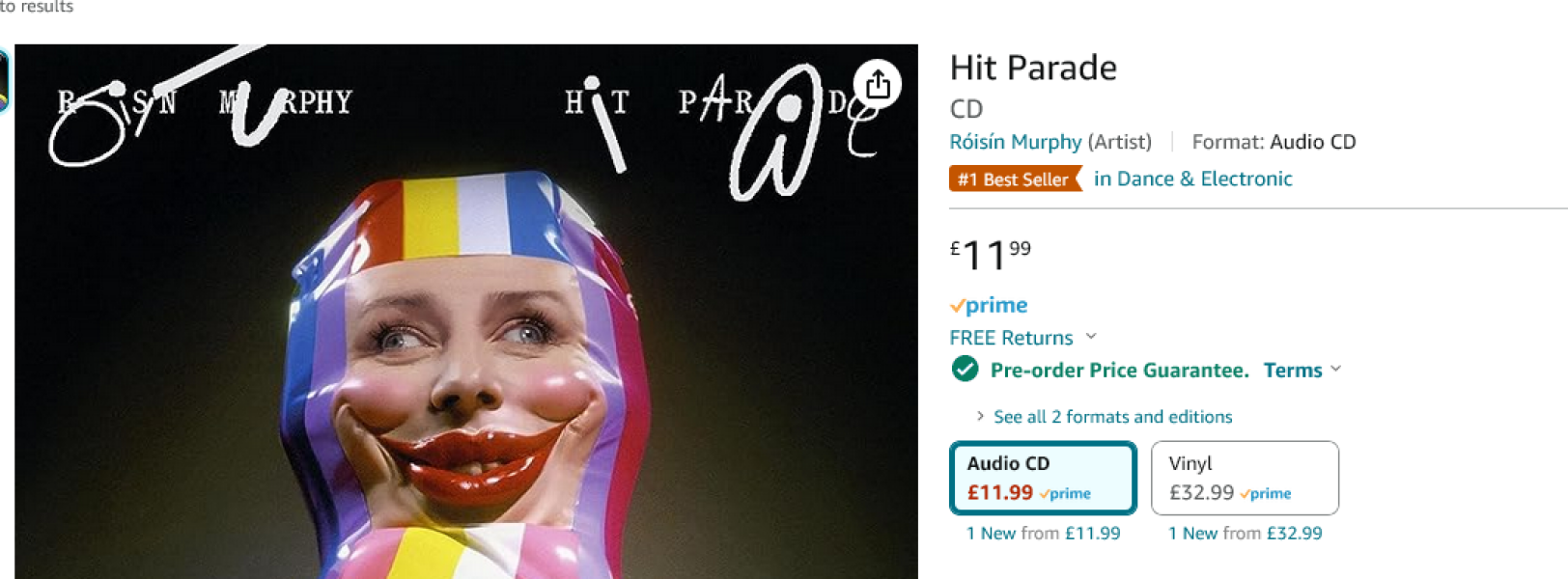Viewport: 1568px width, 579px height.
Task: Open 1 New from £32.99 offer
Action: tap(1245, 533)
